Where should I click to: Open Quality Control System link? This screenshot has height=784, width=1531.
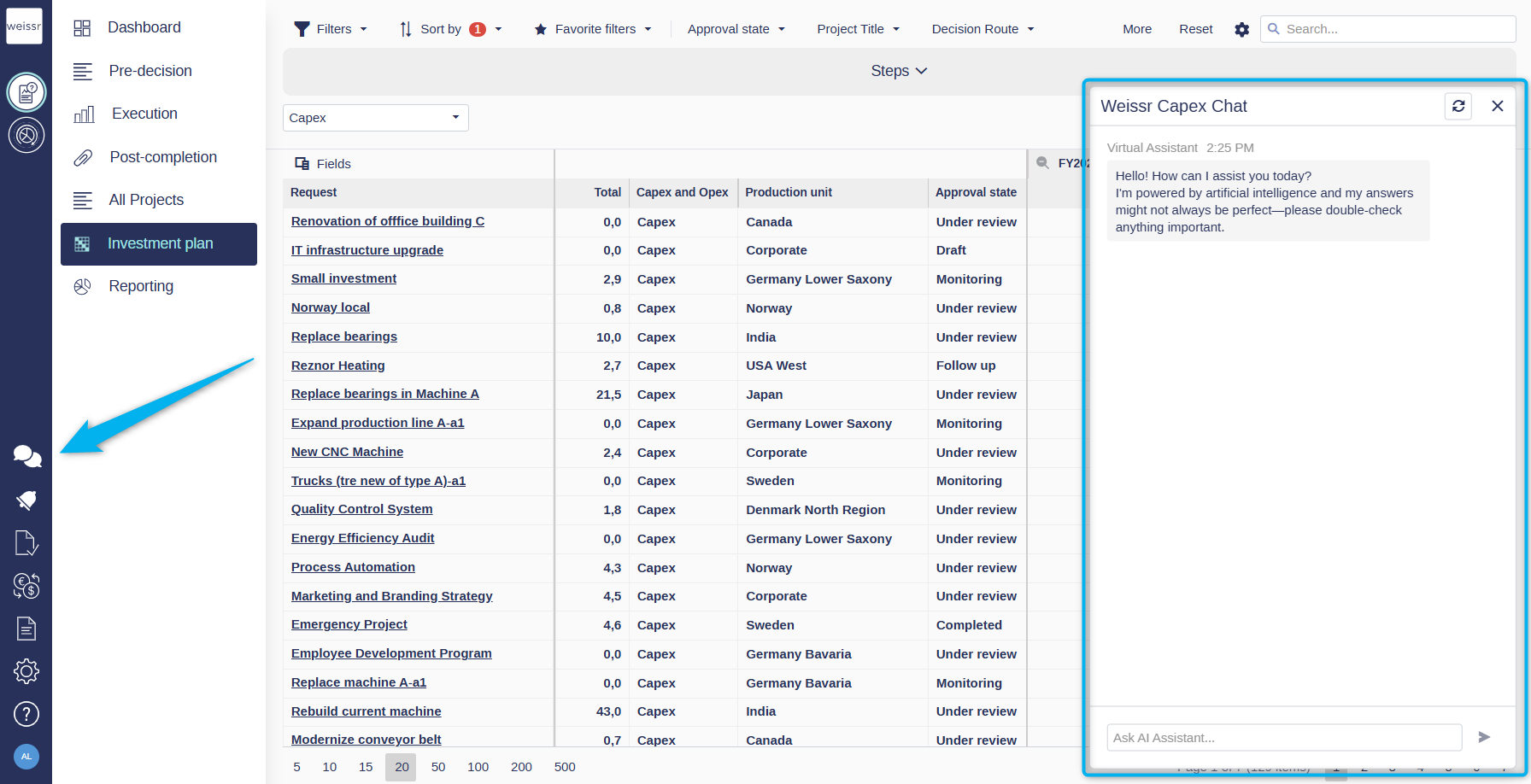coord(362,509)
